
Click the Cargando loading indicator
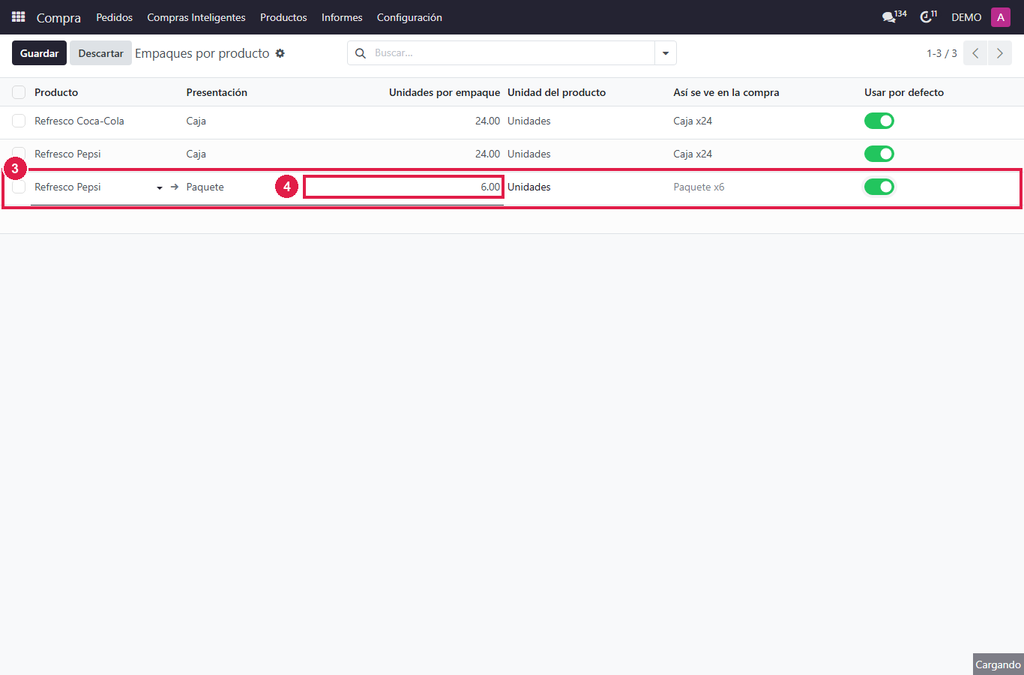click(x=998, y=665)
